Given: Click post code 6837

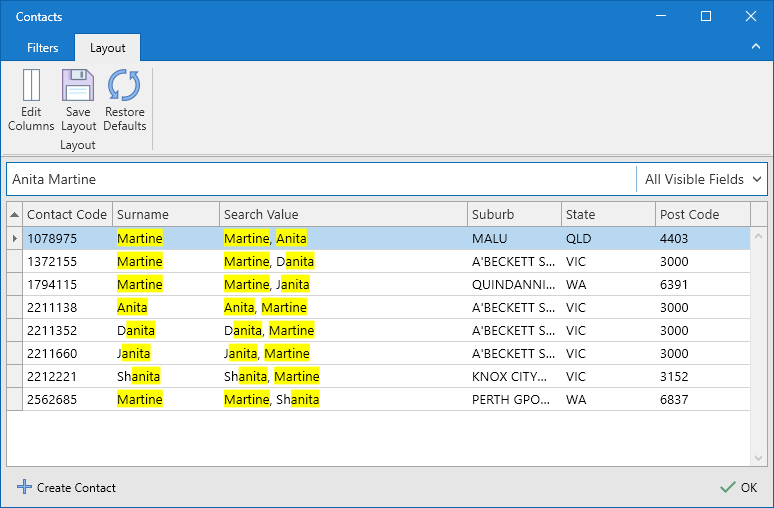Looking at the screenshot, I should tap(674, 399).
